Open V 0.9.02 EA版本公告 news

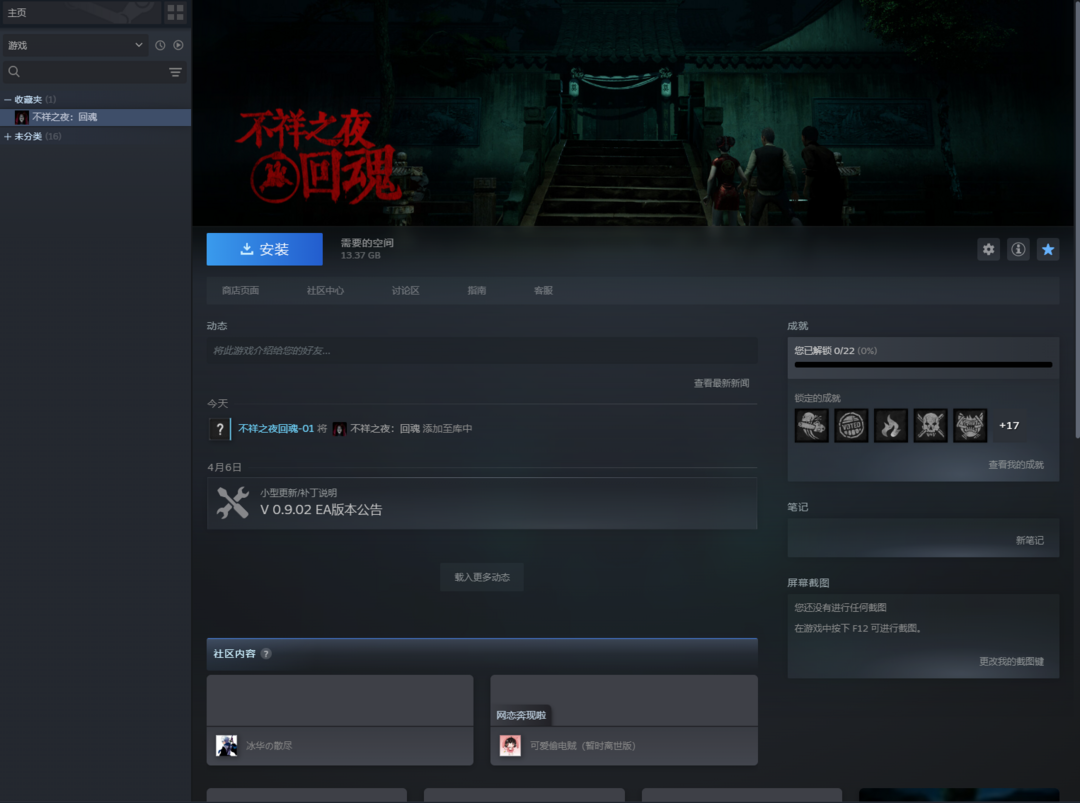point(482,503)
